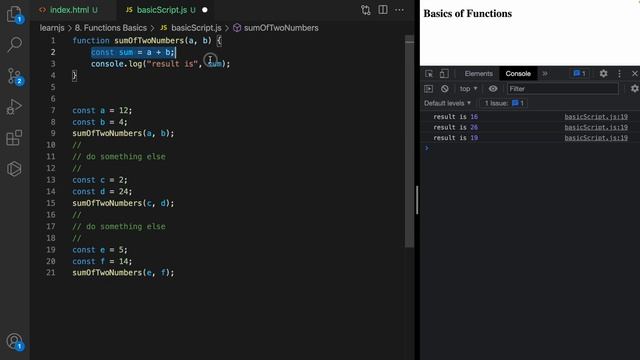Click line number 15 in gutter
Screen dimensions: 640x360
pos(51,203)
